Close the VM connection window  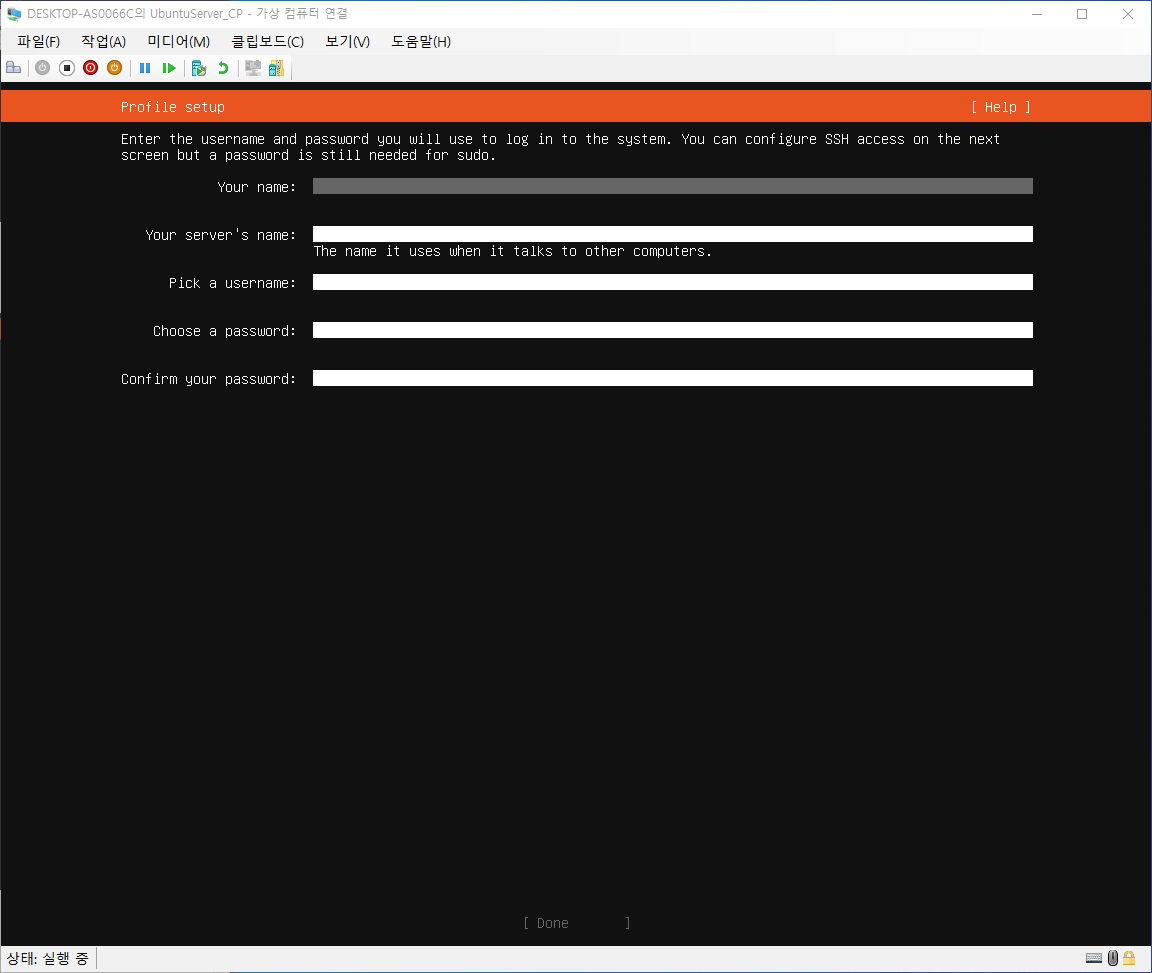pos(1128,14)
